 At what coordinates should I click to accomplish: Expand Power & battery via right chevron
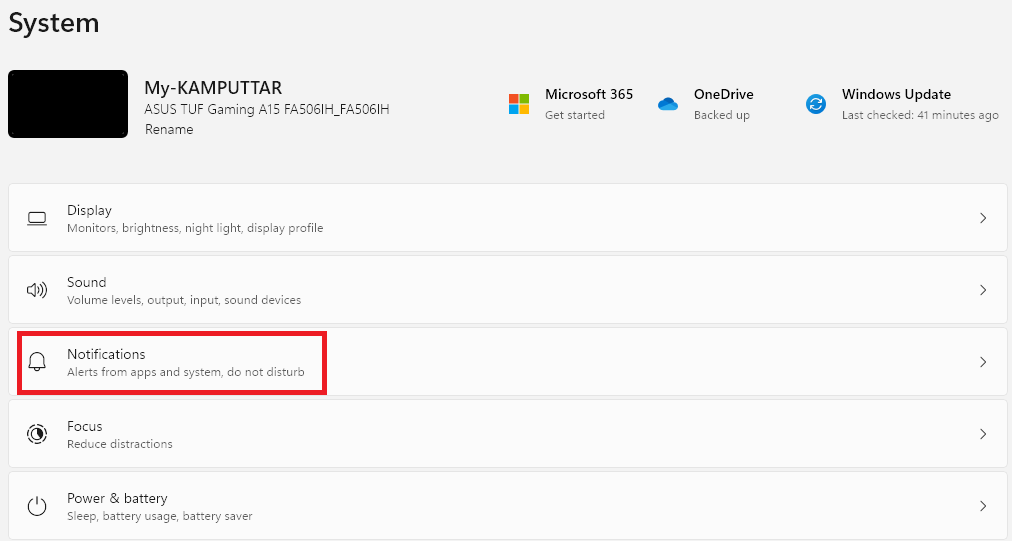coord(983,506)
